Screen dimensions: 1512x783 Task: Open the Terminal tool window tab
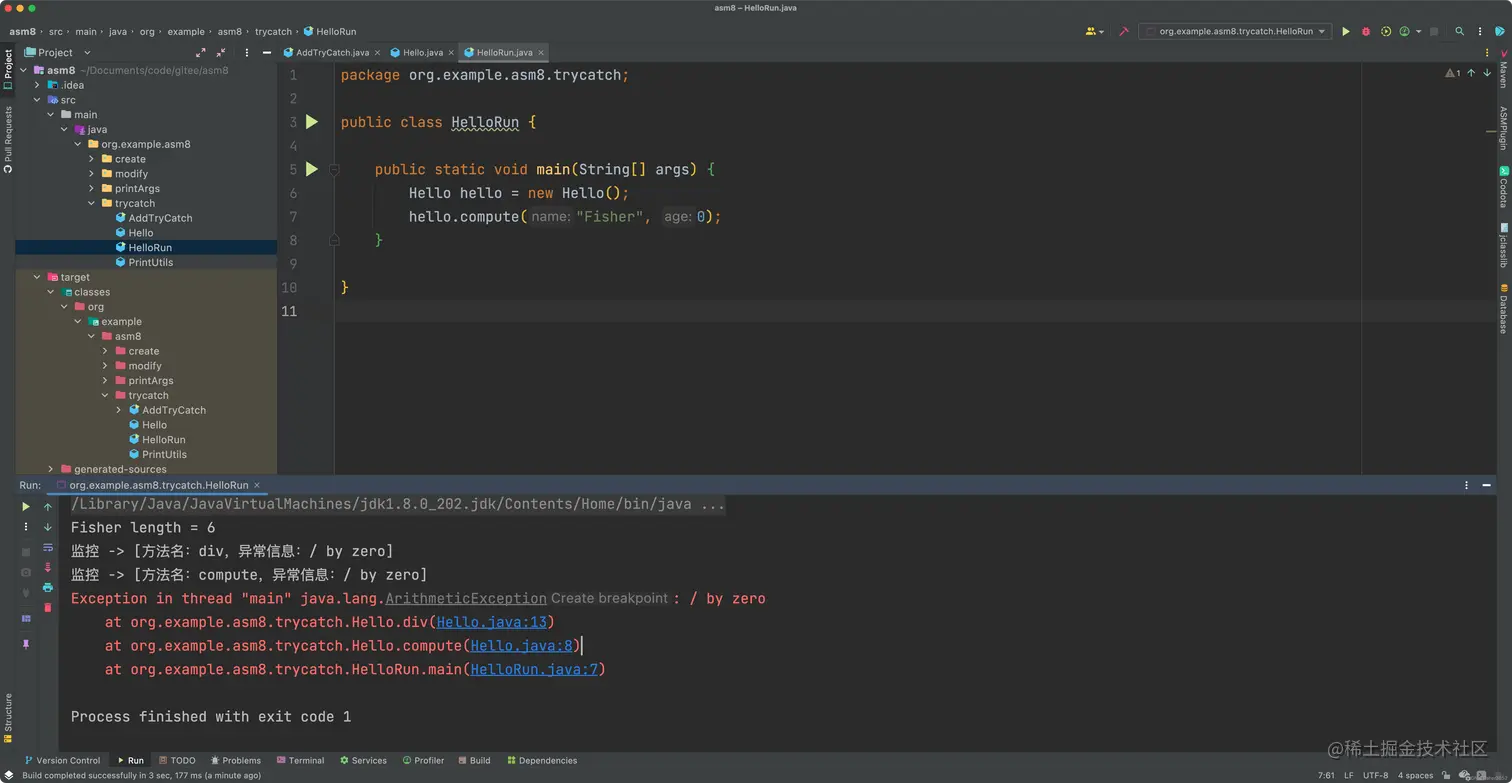pyautogui.click(x=300, y=760)
